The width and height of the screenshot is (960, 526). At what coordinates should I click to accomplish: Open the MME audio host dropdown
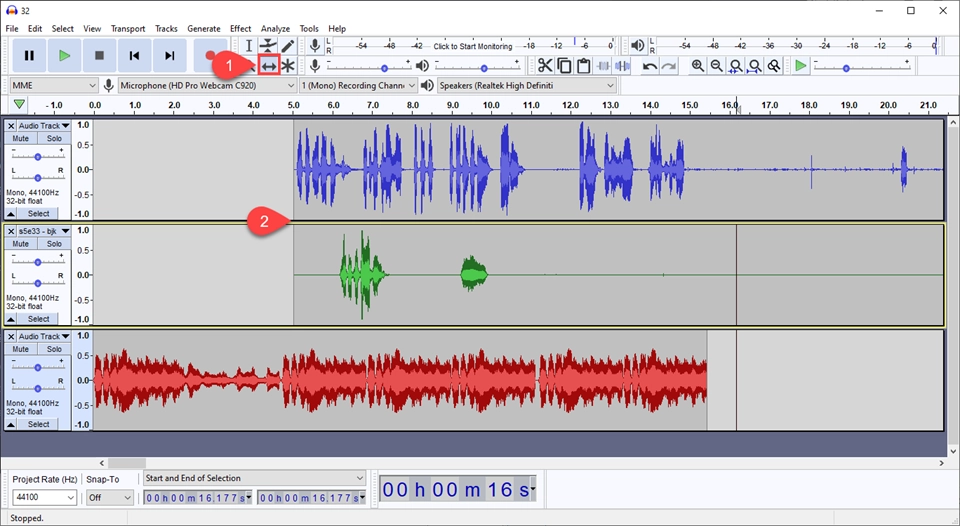pos(52,86)
